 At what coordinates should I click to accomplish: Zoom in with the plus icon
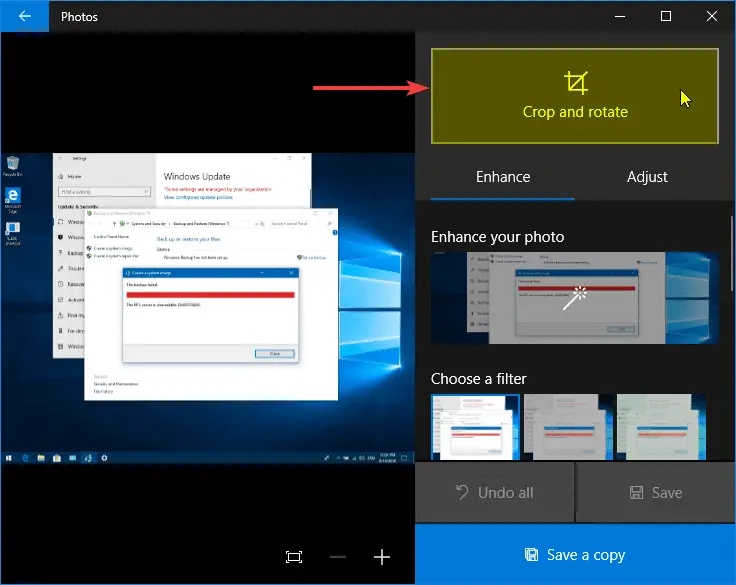pyautogui.click(x=382, y=557)
